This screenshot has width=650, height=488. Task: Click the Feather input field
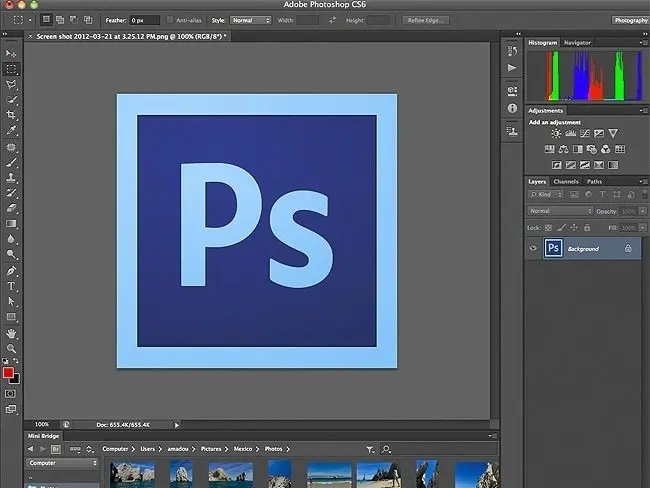144,20
